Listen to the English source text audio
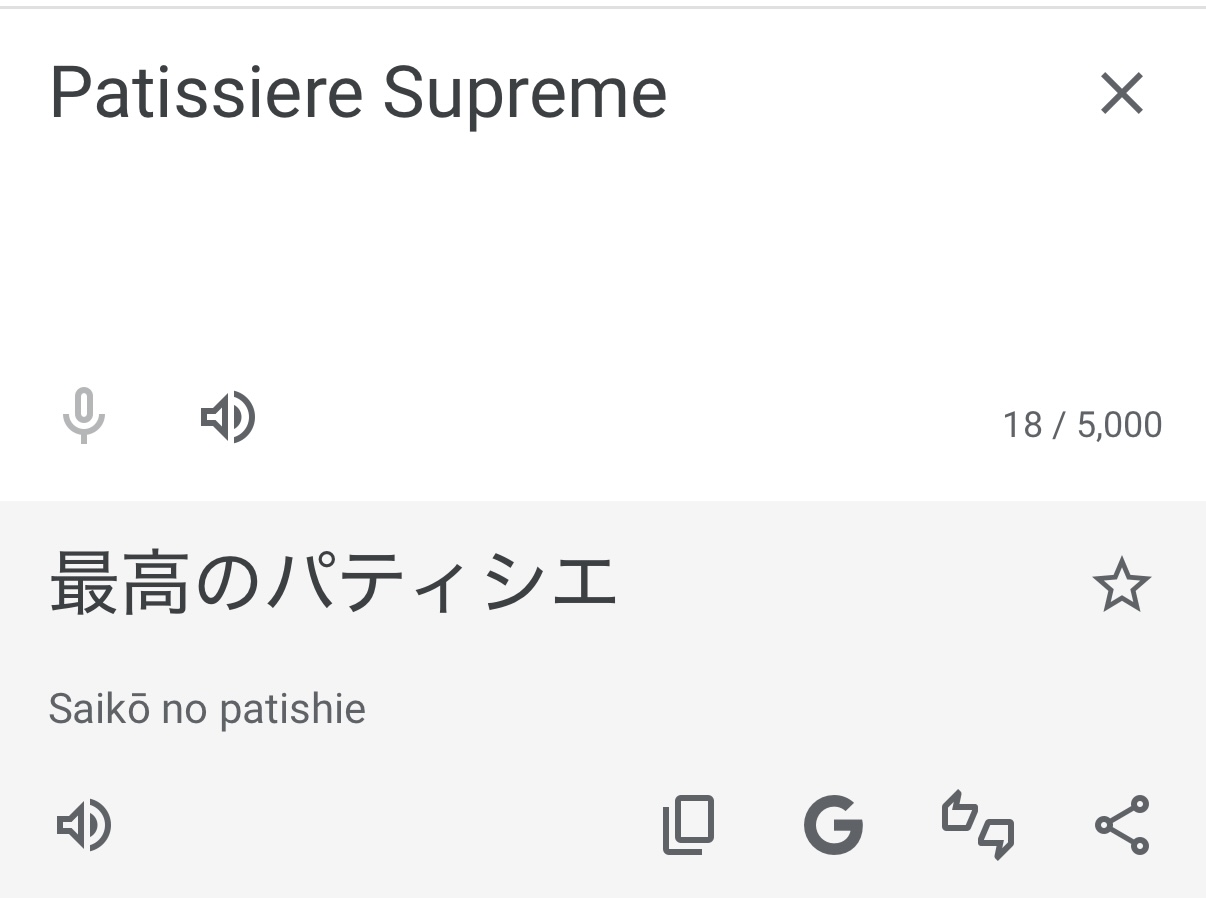The height and width of the screenshot is (898, 1206). pyautogui.click(x=228, y=417)
